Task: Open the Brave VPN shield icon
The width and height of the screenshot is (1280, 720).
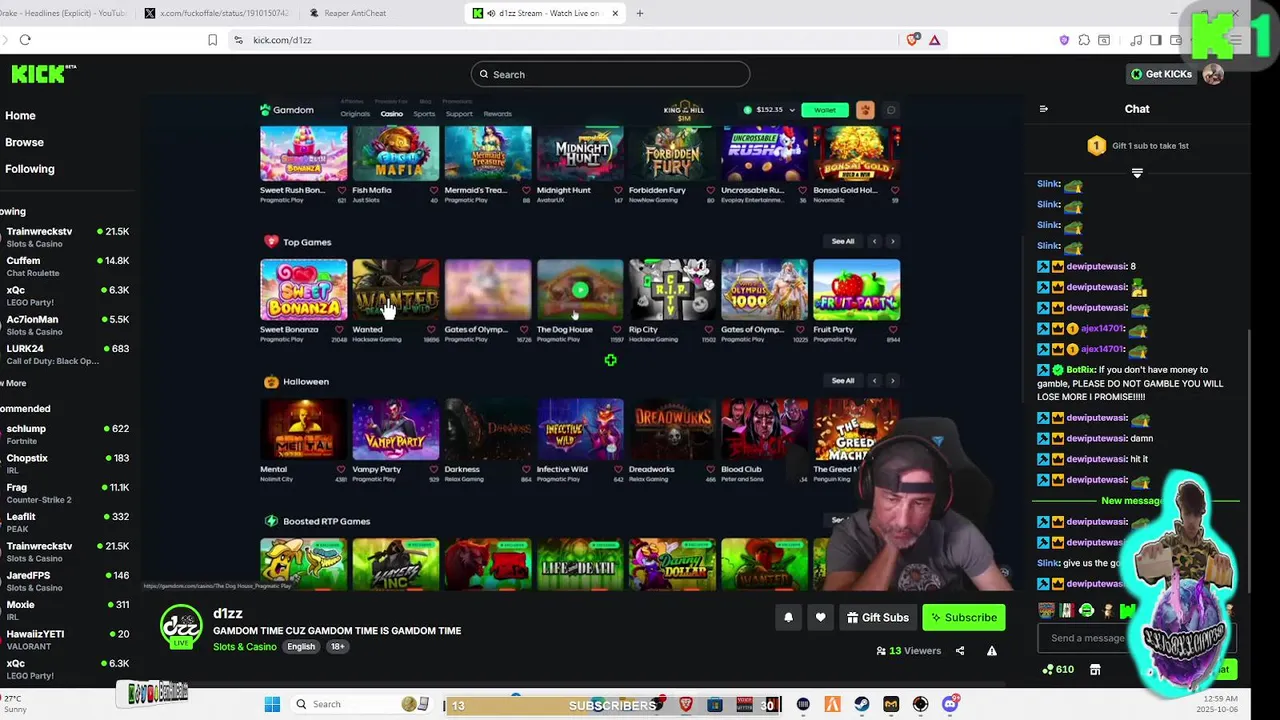Action: point(1064,40)
